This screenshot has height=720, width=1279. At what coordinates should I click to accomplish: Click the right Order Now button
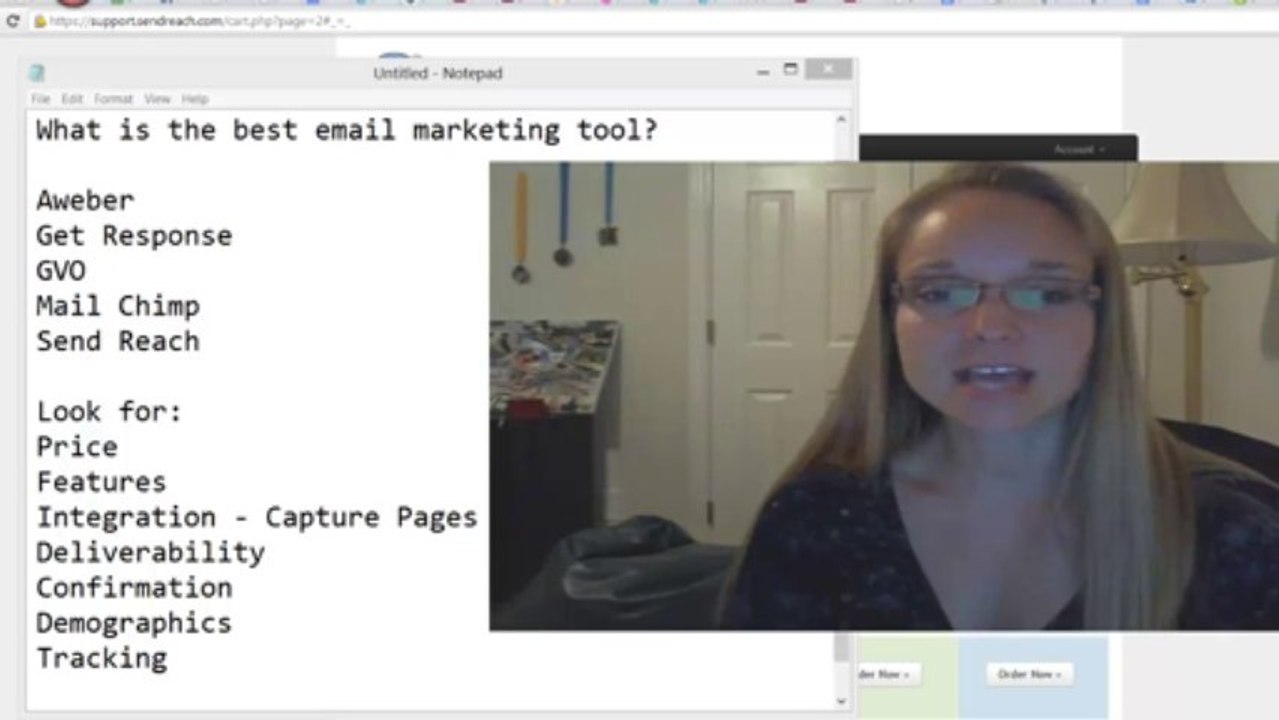(1030, 674)
